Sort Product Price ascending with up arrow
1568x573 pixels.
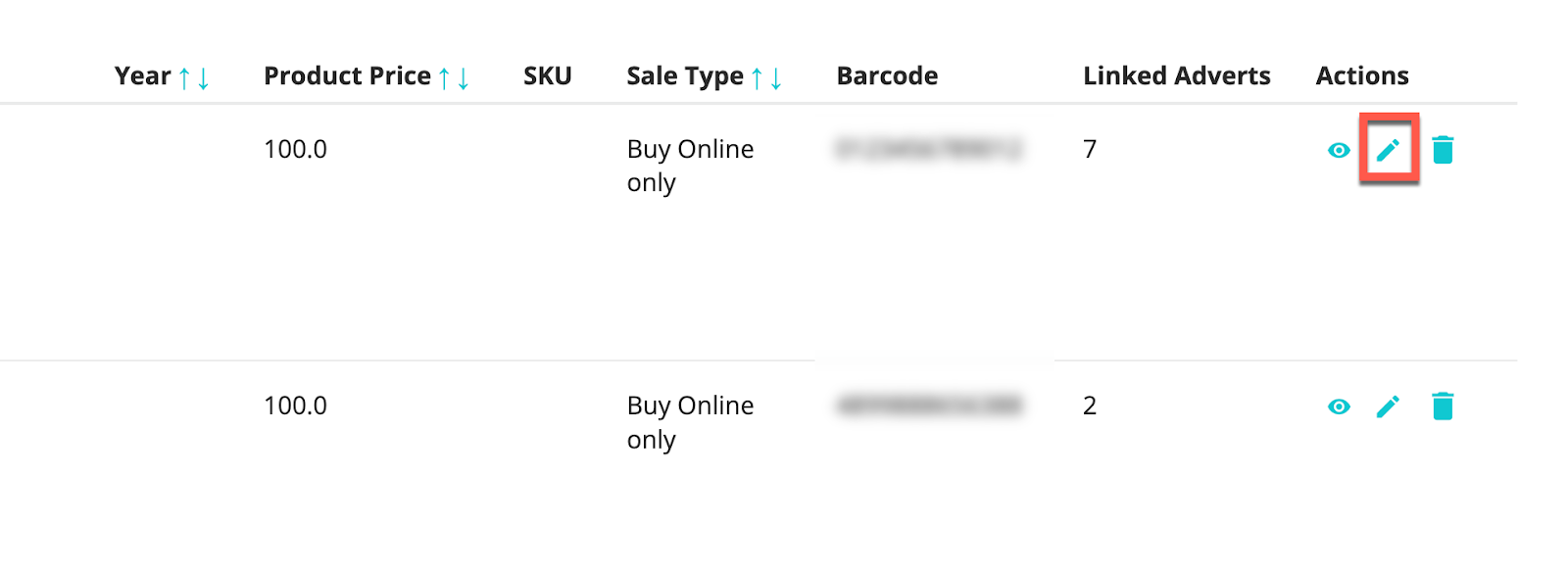pos(444,78)
